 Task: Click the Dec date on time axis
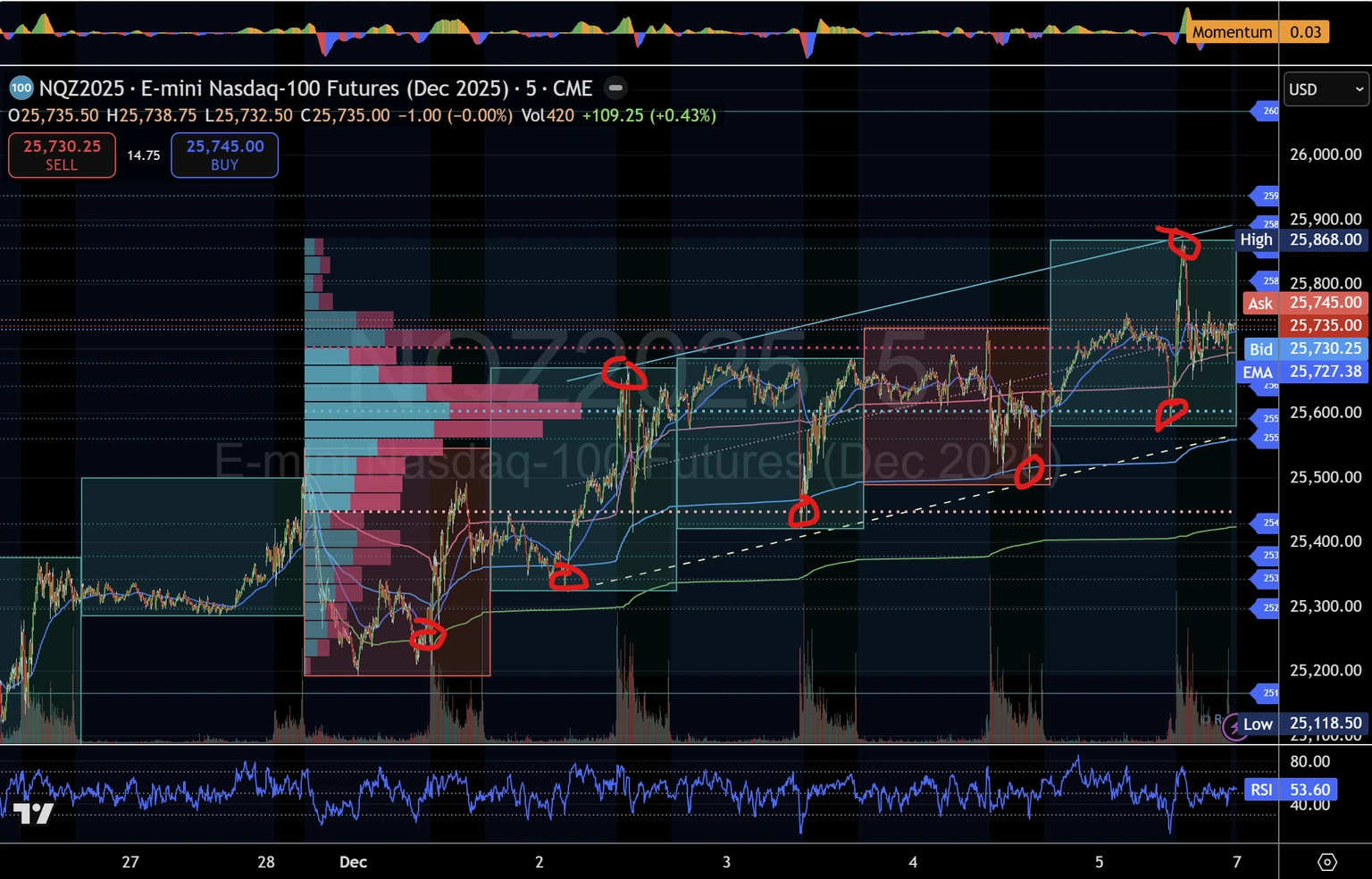click(x=353, y=862)
